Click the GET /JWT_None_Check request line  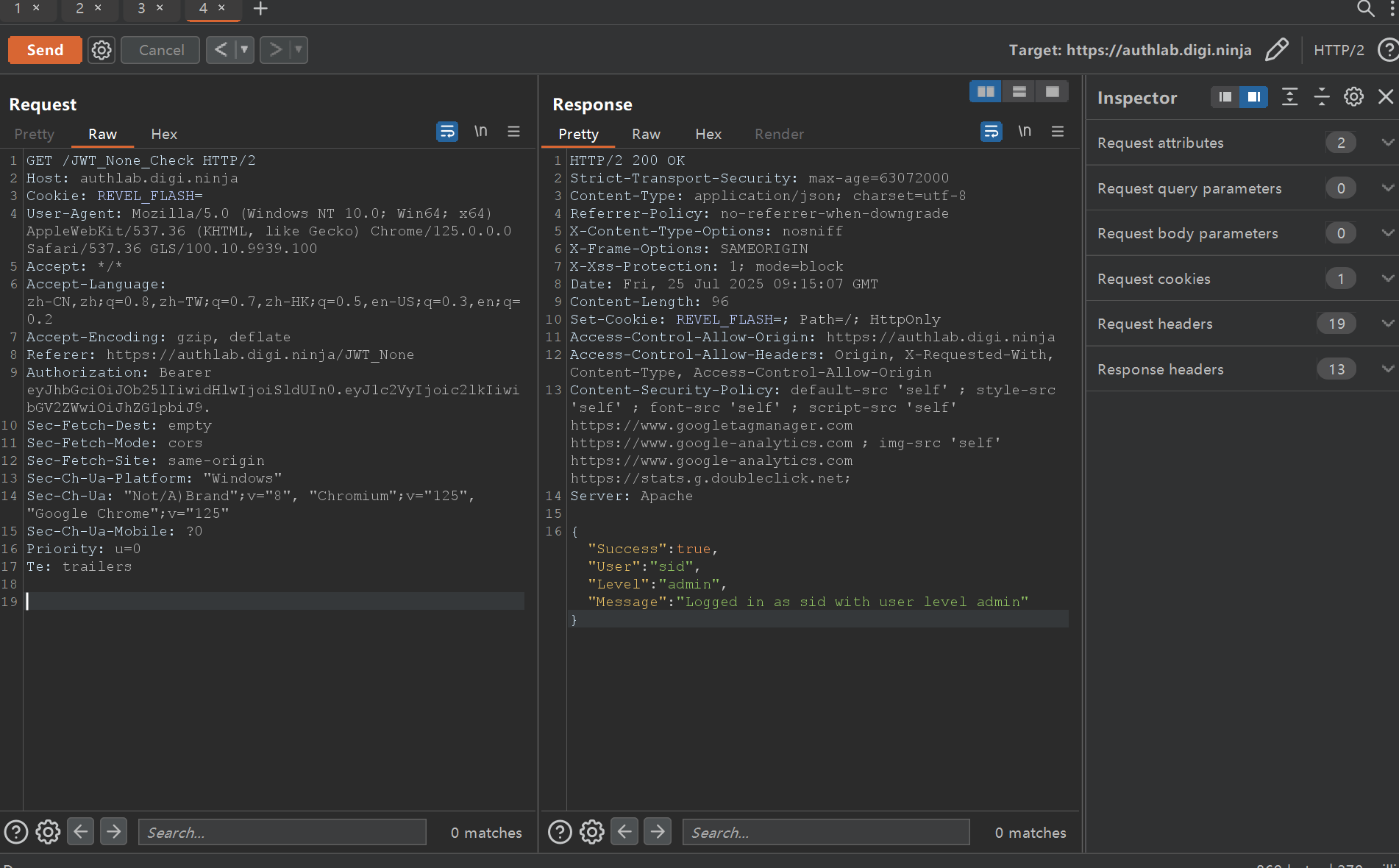pos(141,160)
